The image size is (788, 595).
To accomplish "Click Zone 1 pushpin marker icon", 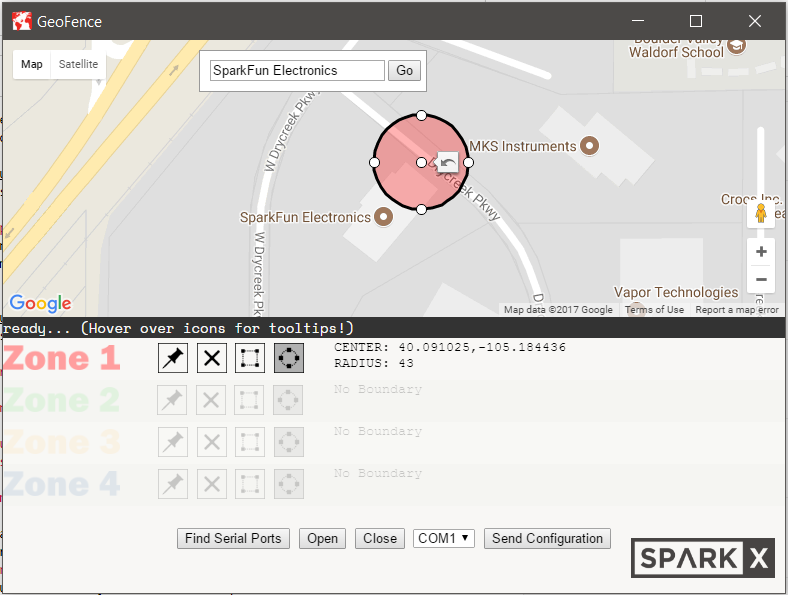I will (x=173, y=358).
